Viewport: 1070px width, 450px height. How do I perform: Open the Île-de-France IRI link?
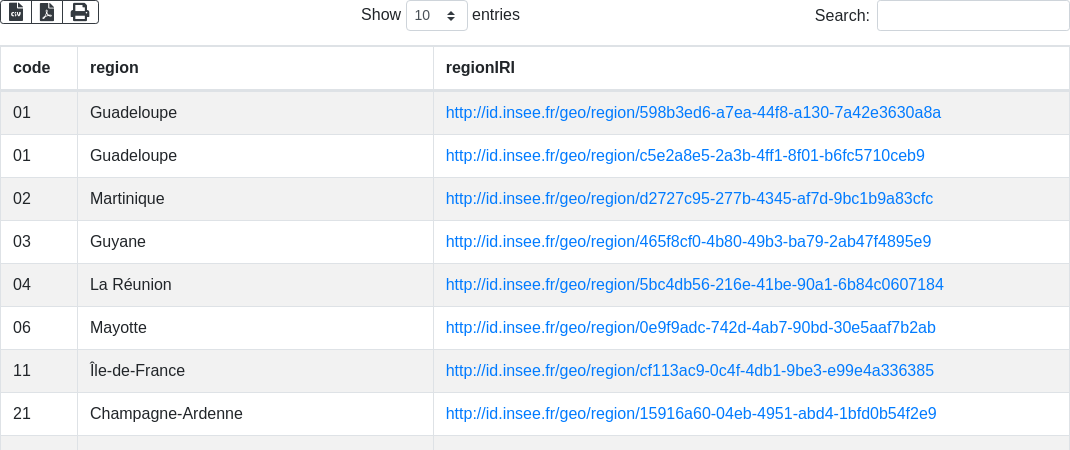pos(689,371)
